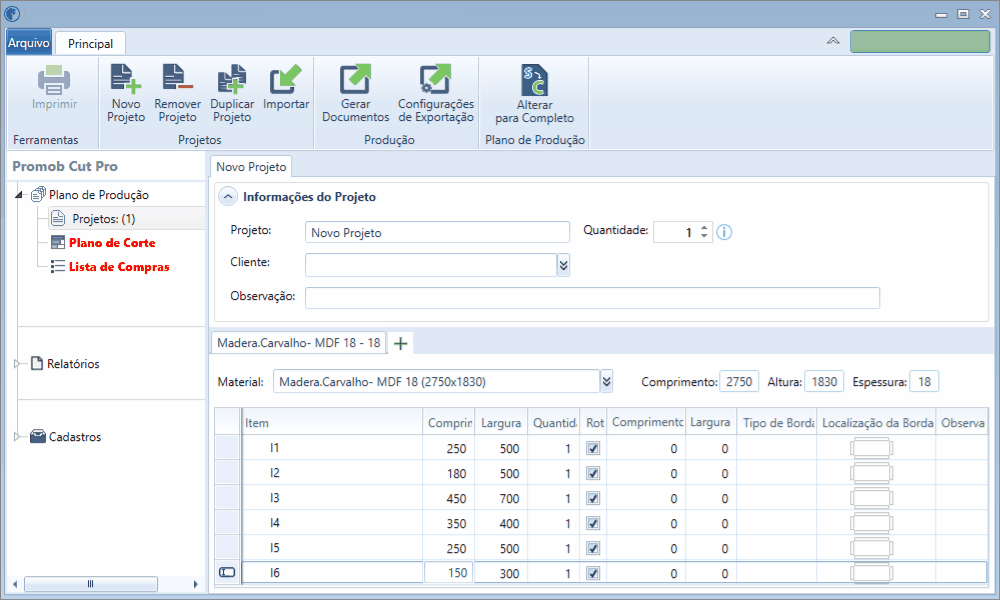Open Plano de Corte in the tree
Viewport: 1000px width, 600px height.
click(x=112, y=242)
